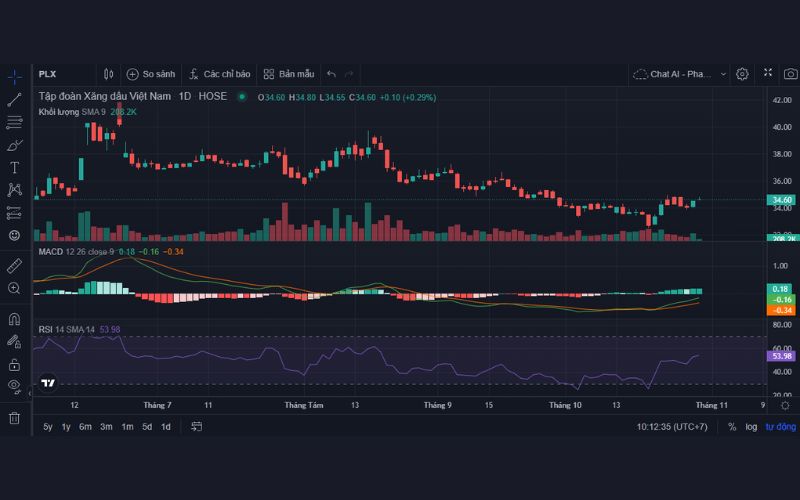Open the Bản mẫu templates menu
The image size is (800, 500).
pyautogui.click(x=288, y=74)
